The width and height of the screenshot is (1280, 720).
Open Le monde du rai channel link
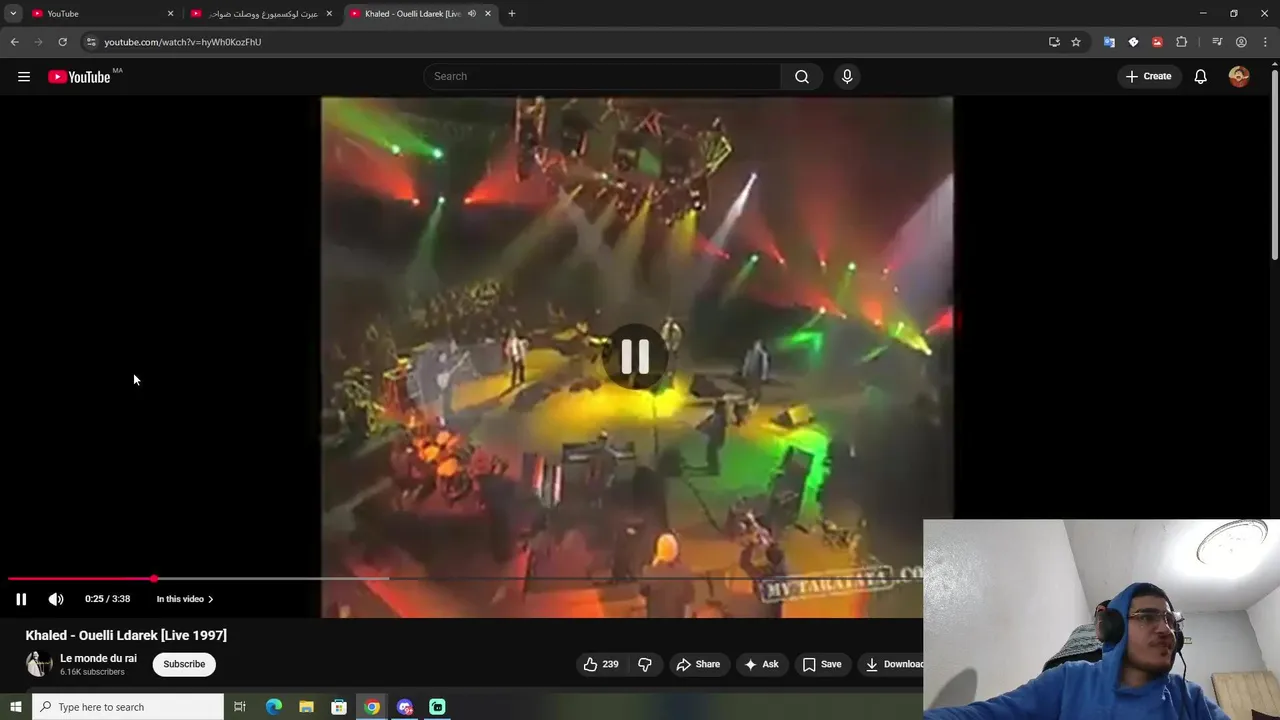(98, 658)
